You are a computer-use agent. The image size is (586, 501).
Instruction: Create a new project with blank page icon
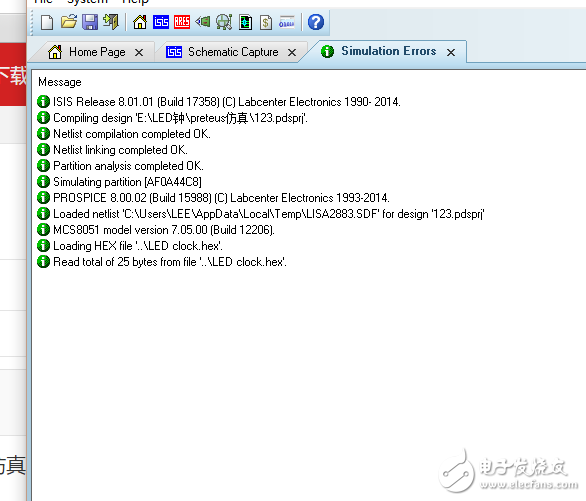(47, 22)
